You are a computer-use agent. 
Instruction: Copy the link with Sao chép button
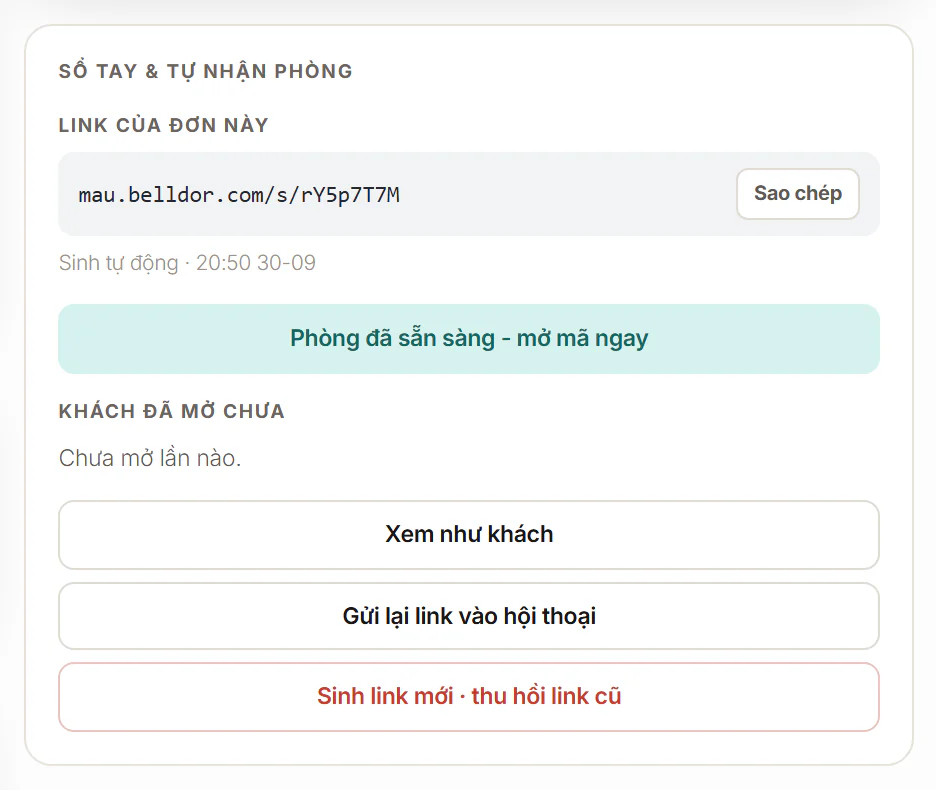click(x=798, y=193)
